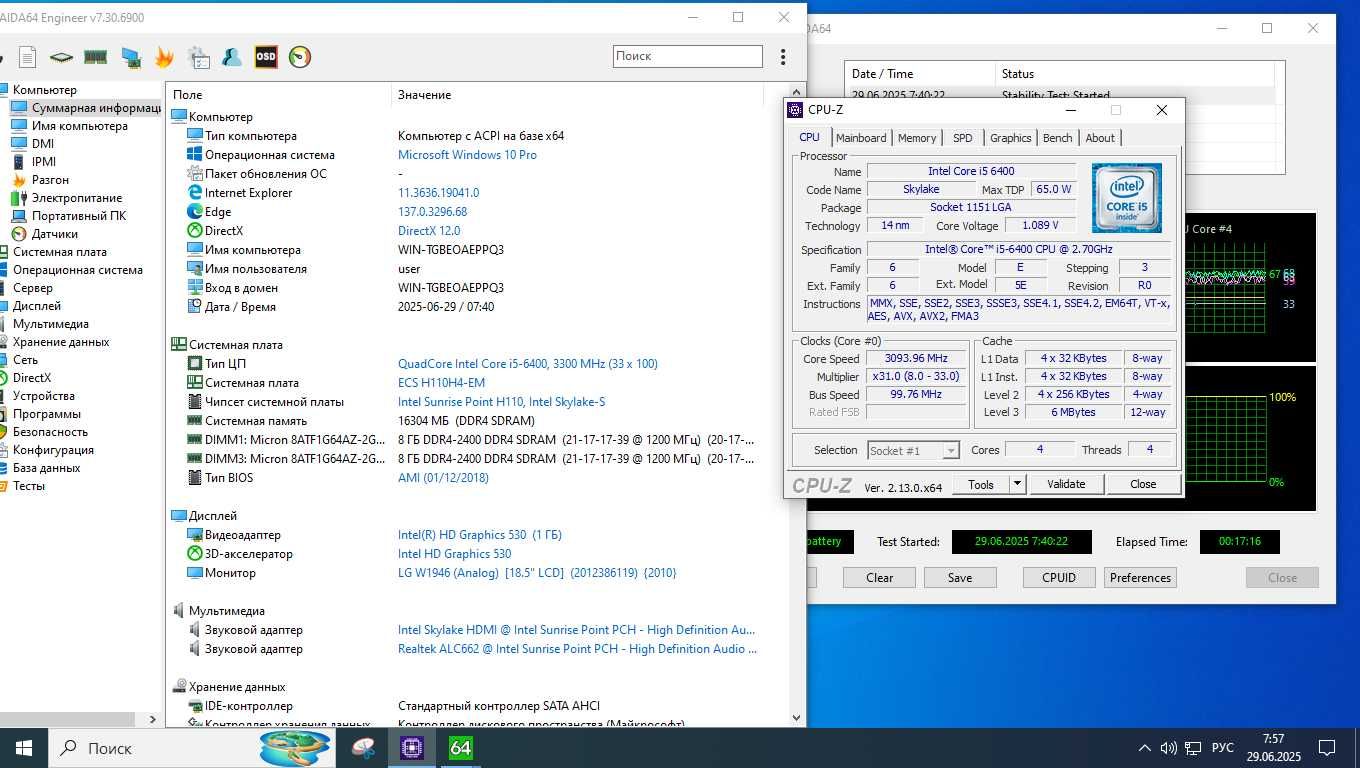Click the tree horizontal scrollbar right arrow
1360x768 pixels.
coord(153,718)
